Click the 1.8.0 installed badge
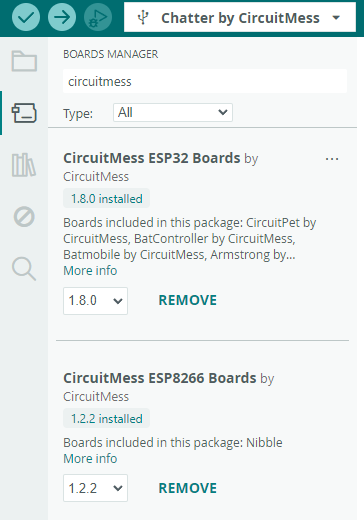Viewport: 364px width, 520px height. 107,199
